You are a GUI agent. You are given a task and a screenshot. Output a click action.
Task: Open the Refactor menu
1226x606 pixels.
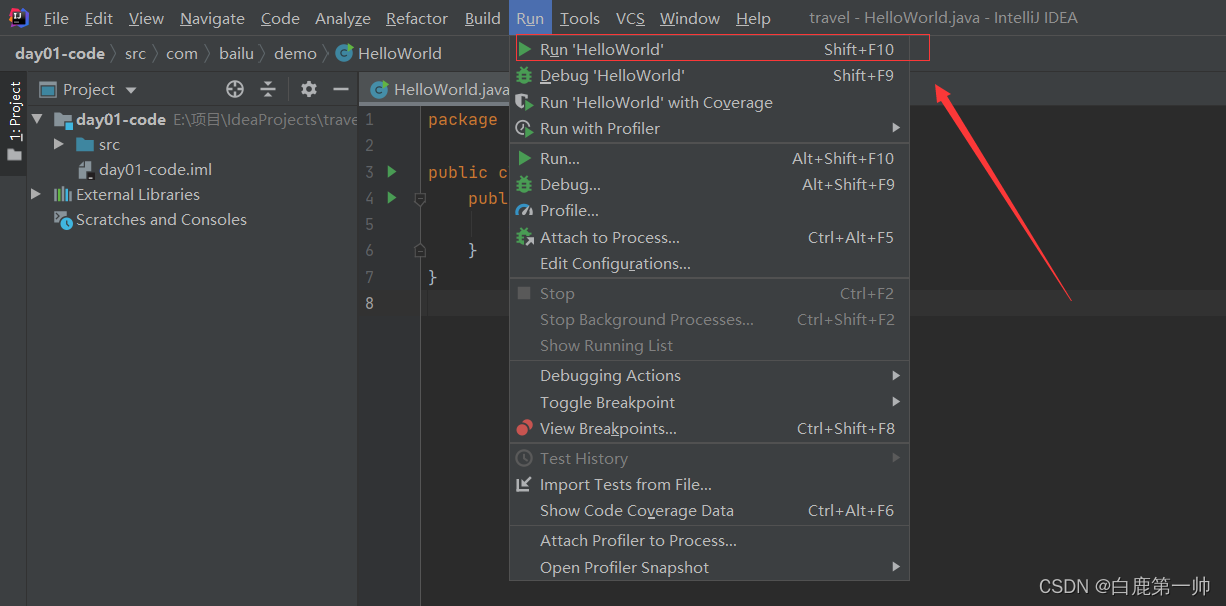tap(417, 18)
